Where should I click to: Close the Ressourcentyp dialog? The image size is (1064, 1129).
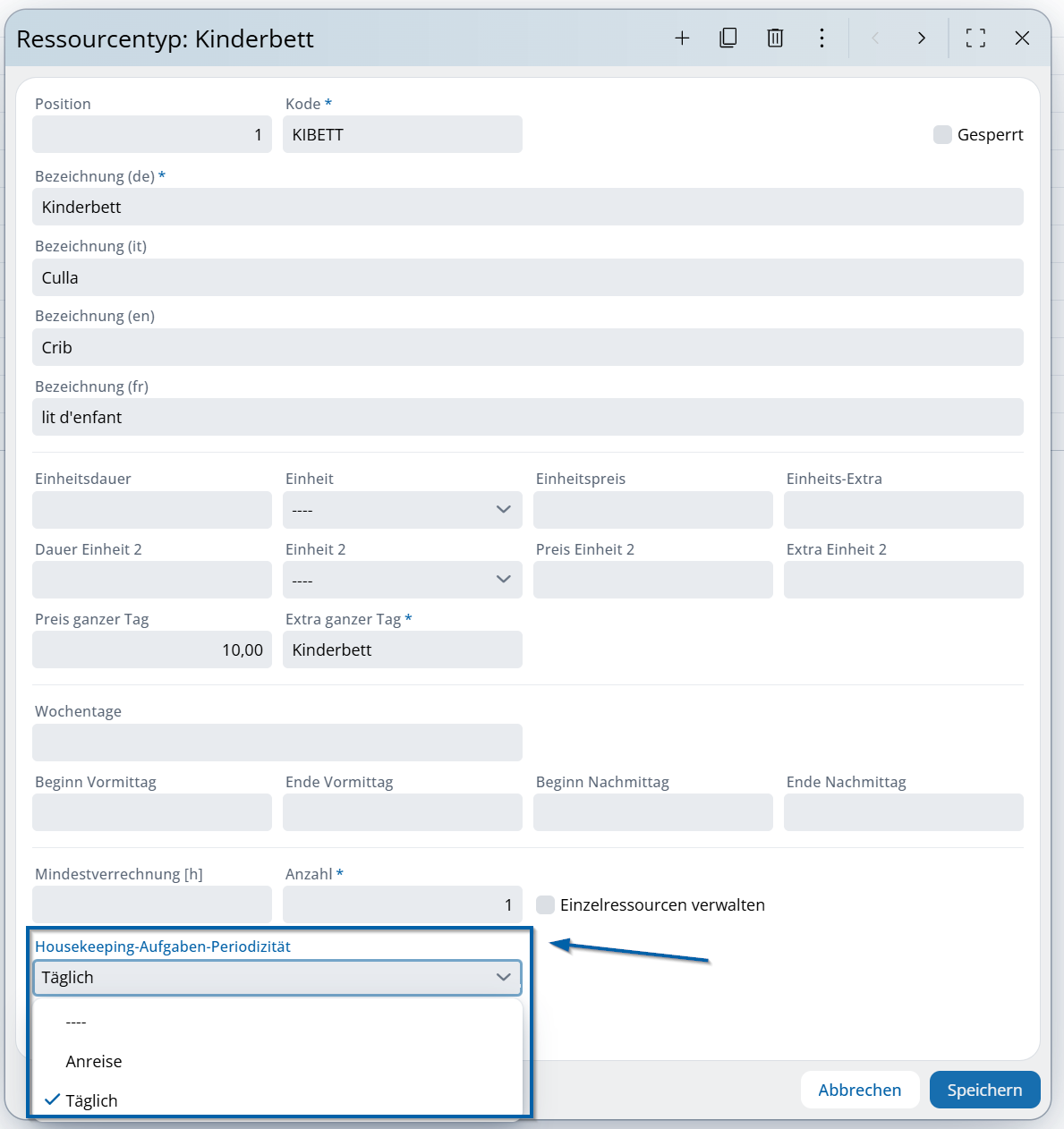click(1022, 38)
